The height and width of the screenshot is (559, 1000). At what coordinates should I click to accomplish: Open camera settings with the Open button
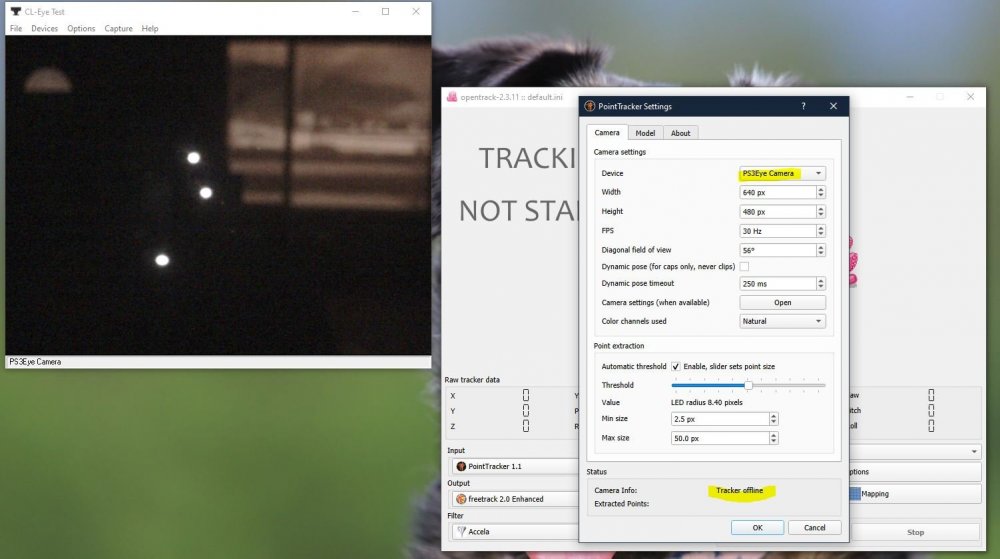coord(783,303)
